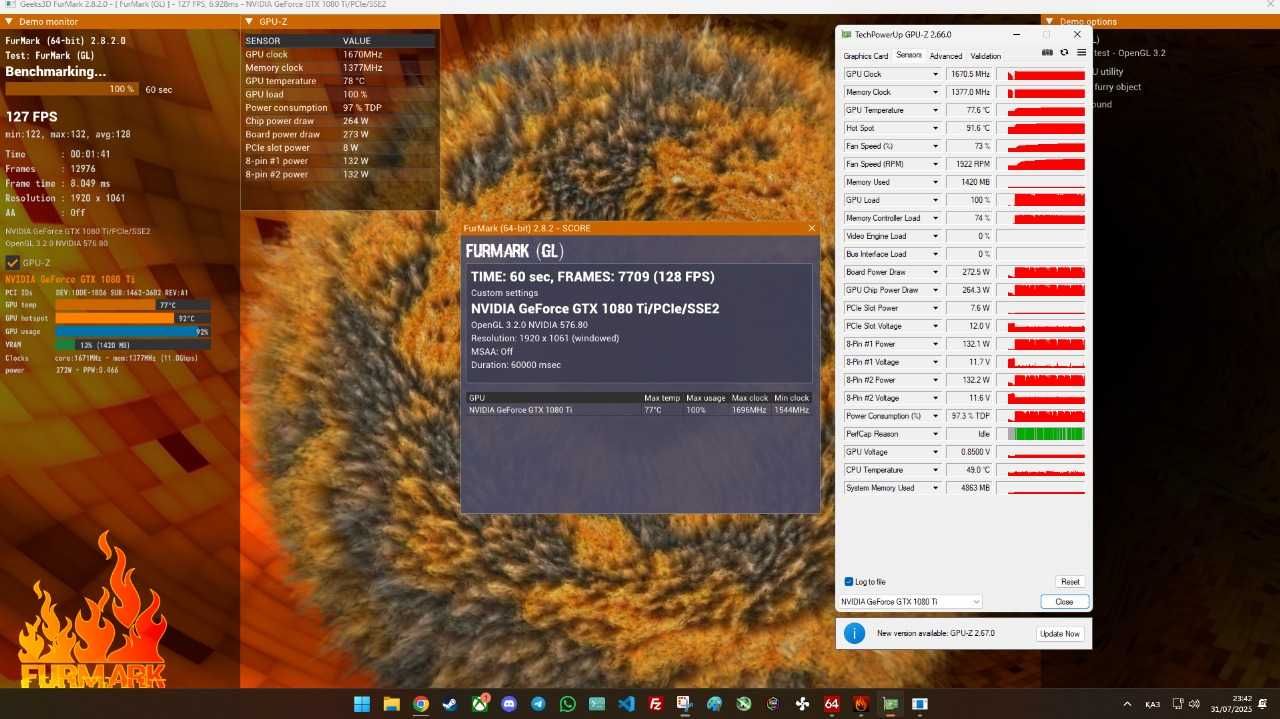Open Windows Start menu
The height and width of the screenshot is (719, 1280).
click(x=361, y=704)
